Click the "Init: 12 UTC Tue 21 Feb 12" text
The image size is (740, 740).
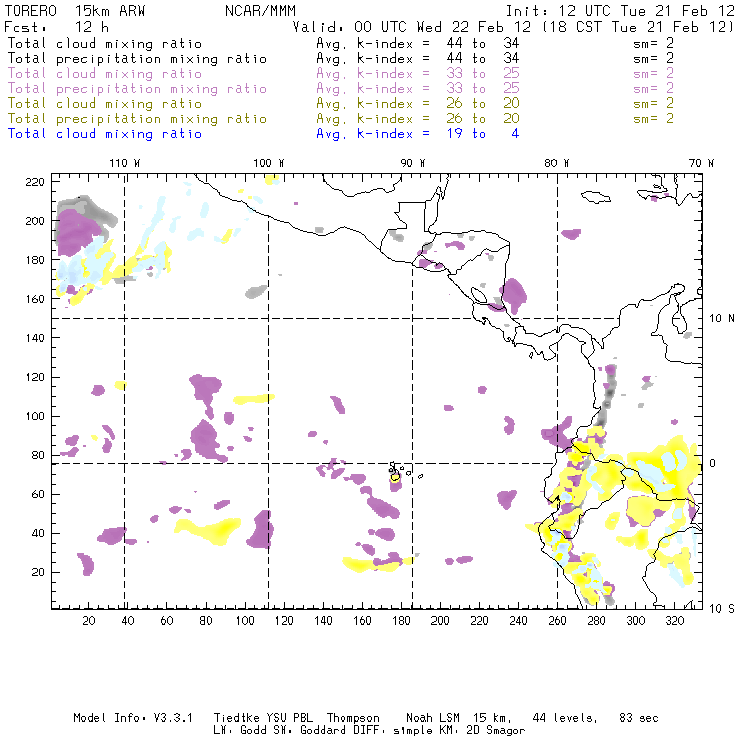620,10
